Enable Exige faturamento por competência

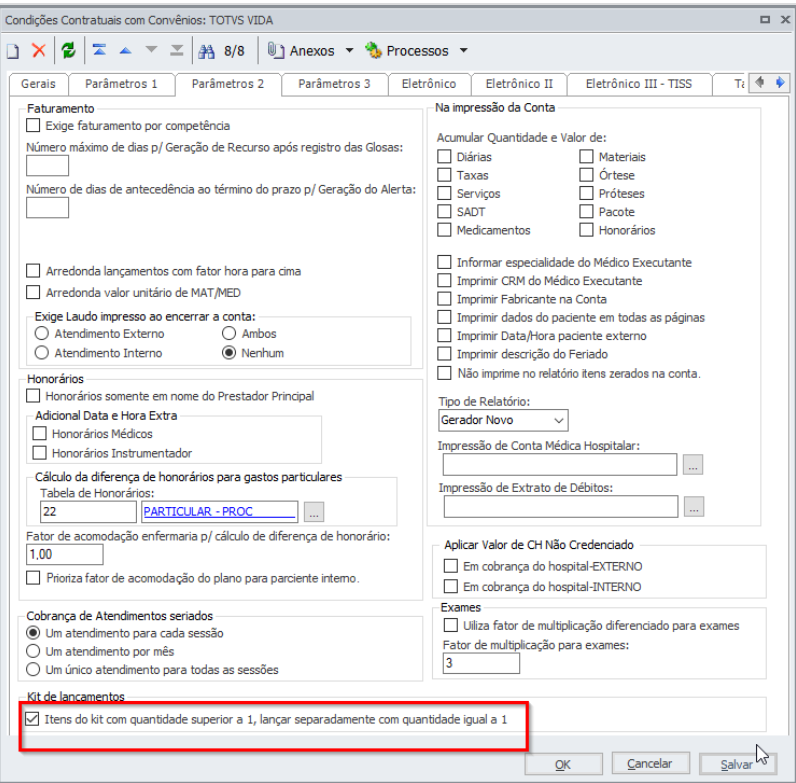coord(33,125)
